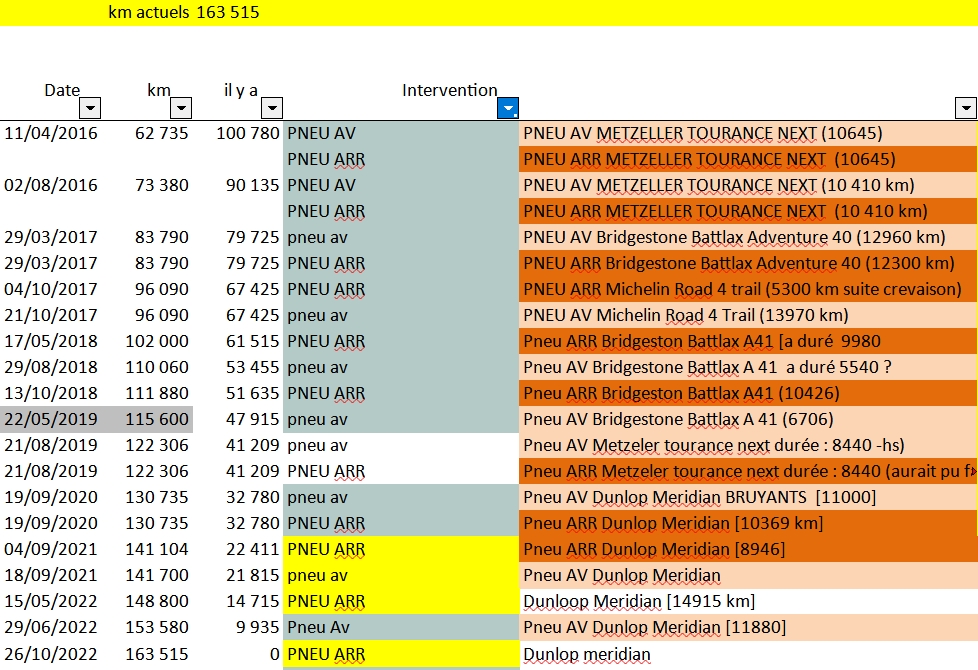The width and height of the screenshot is (978, 670).
Task: Select yellow 'pneu av' cell in 18/09/2021 row
Action: click(x=401, y=575)
